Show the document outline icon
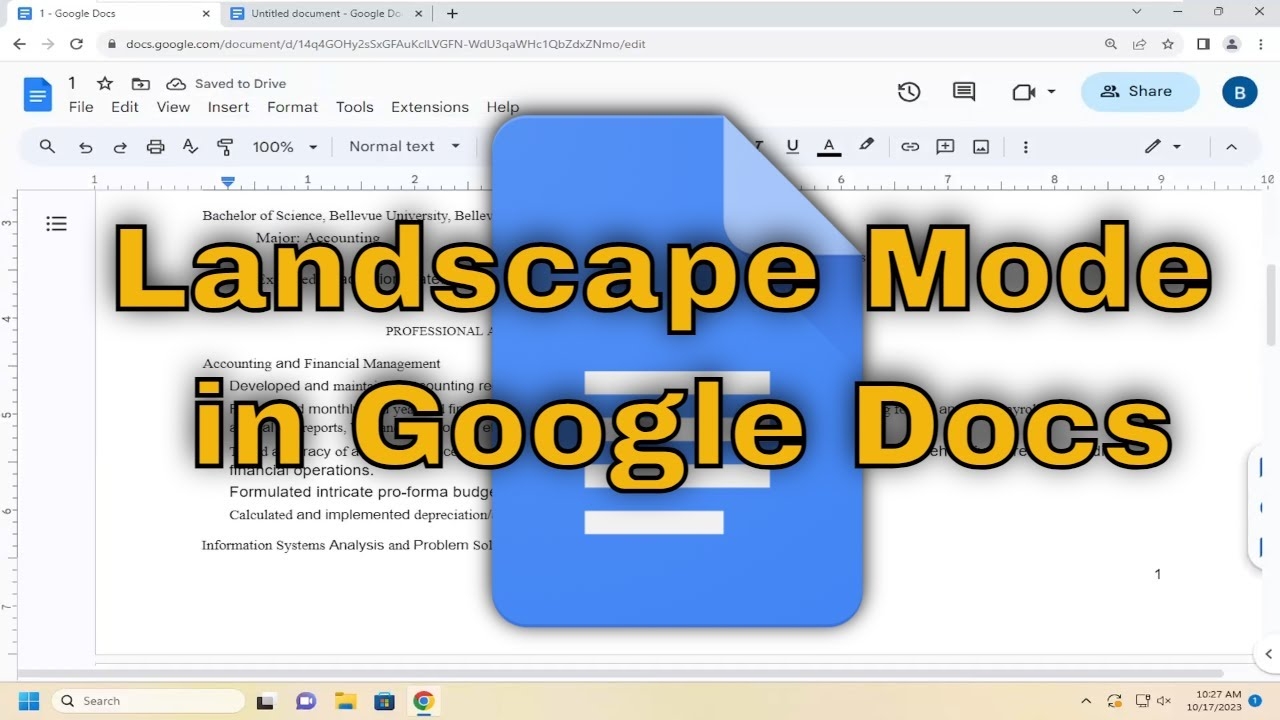 tap(57, 224)
